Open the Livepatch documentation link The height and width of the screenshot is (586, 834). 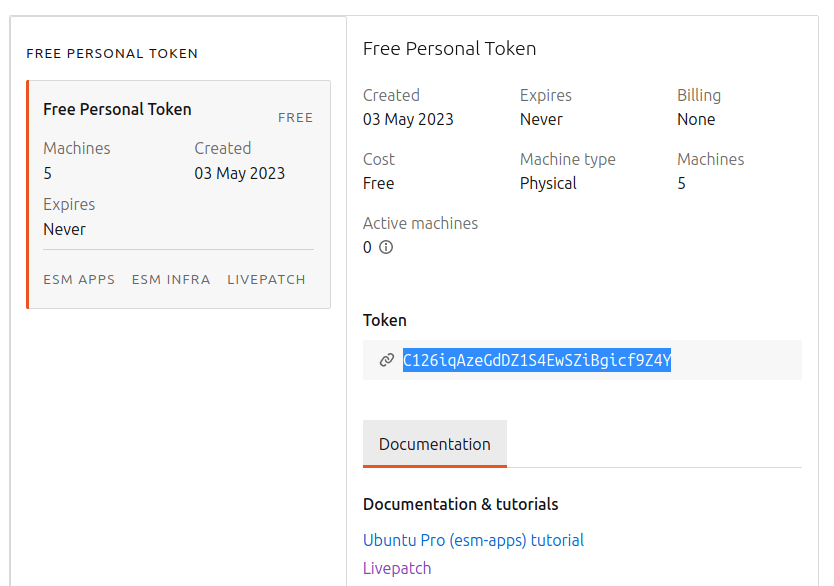pos(396,567)
